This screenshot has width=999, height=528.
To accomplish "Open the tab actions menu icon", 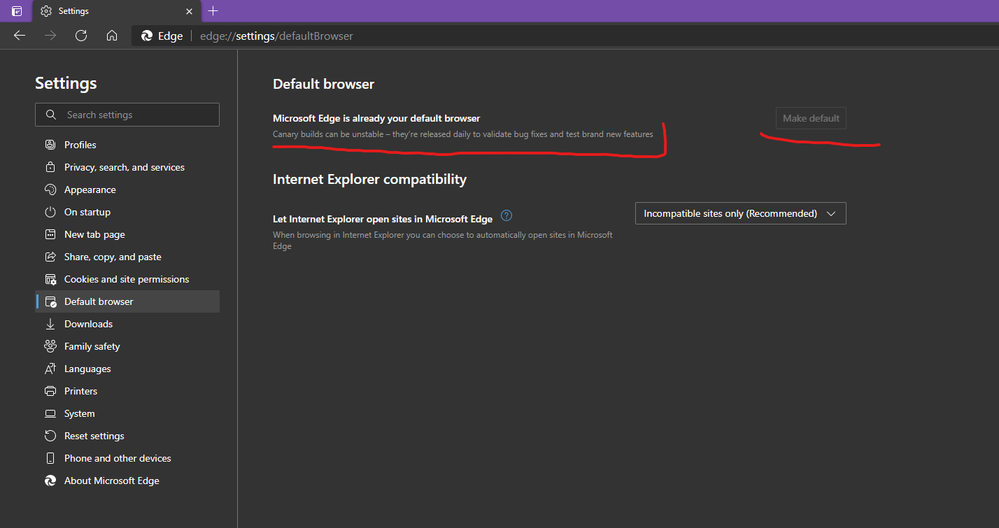I will point(17,11).
